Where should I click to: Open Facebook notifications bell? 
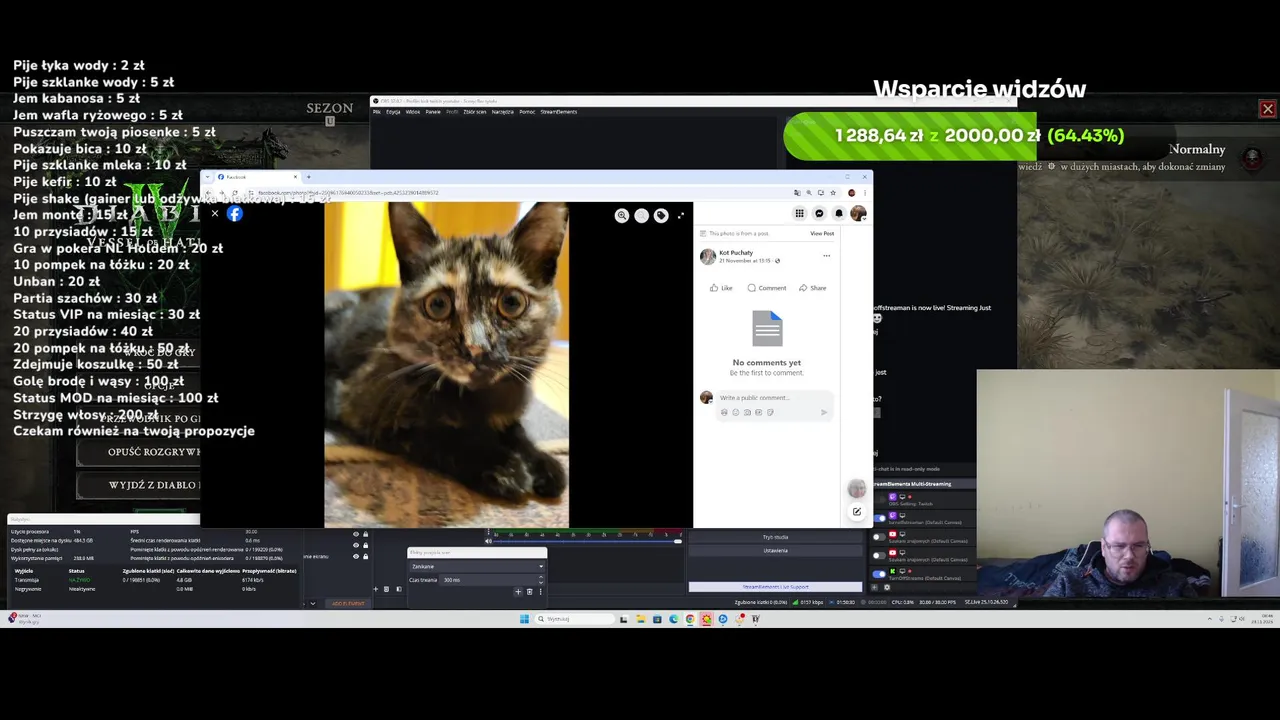point(839,213)
